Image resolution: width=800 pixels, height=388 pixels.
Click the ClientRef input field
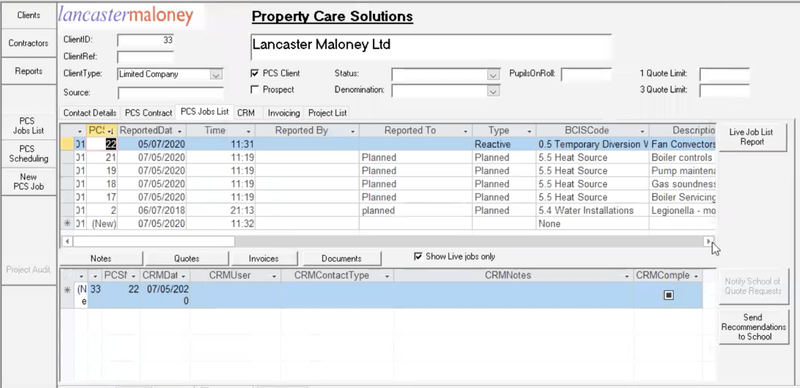146,57
